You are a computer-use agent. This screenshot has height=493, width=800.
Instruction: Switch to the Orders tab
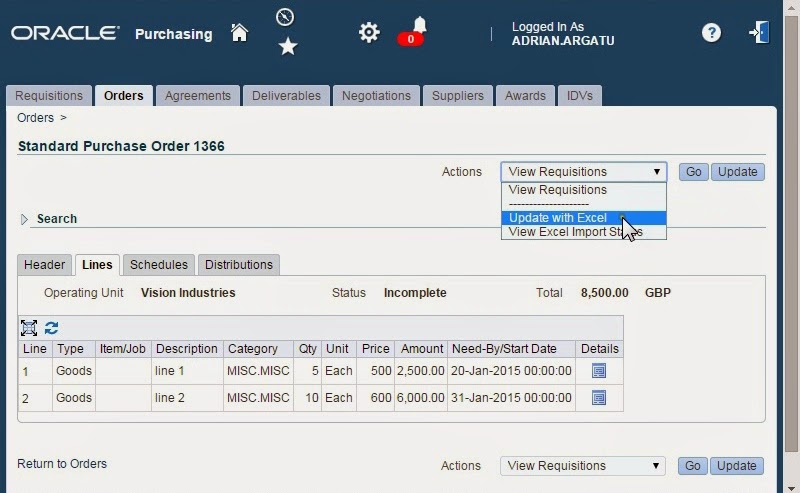(x=123, y=96)
